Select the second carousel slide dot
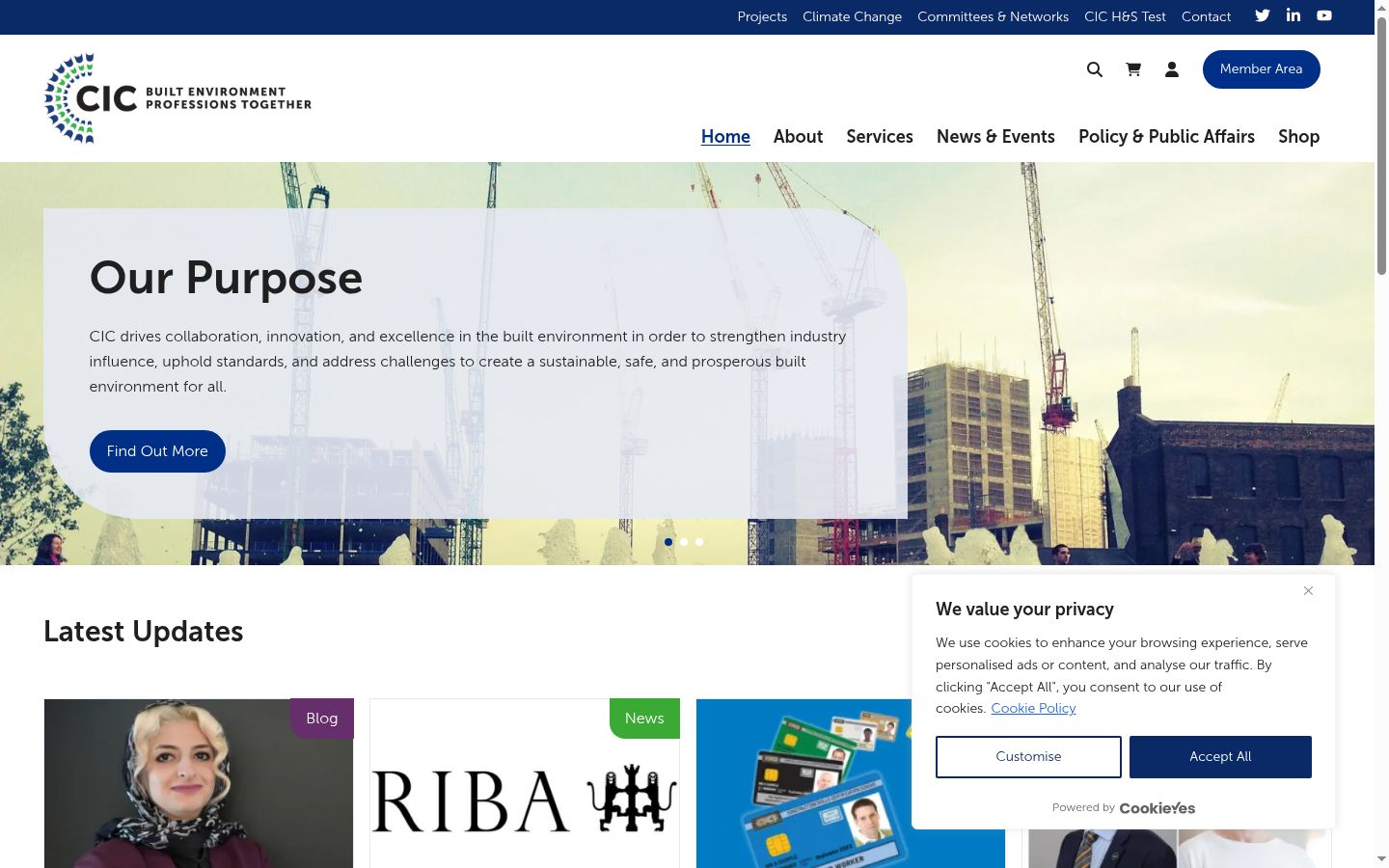1389x868 pixels. tap(684, 542)
